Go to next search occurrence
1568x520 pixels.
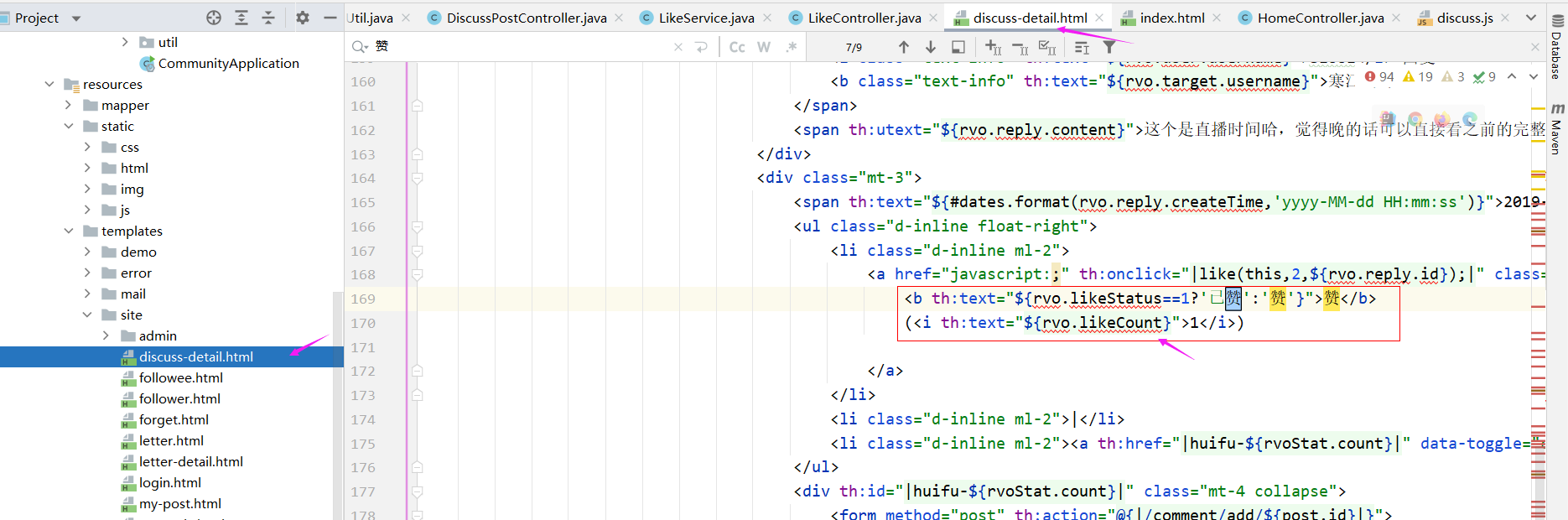point(931,47)
